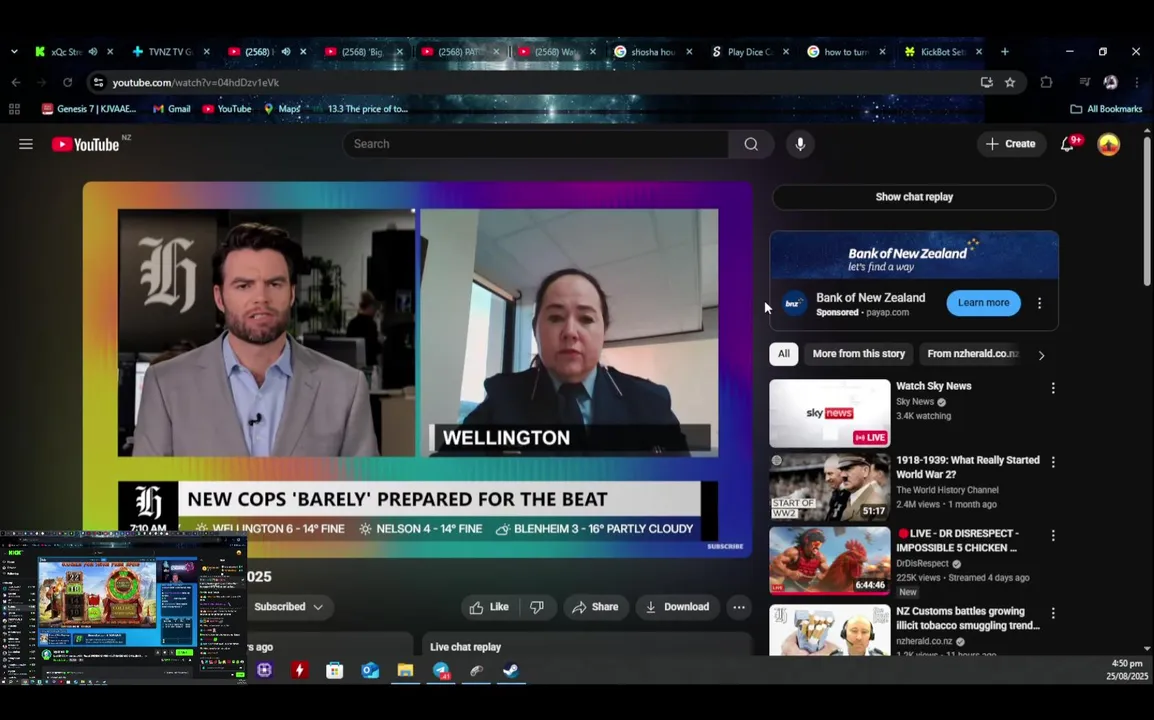
Task: Click the address bar URL
Action: pyautogui.click(x=196, y=82)
